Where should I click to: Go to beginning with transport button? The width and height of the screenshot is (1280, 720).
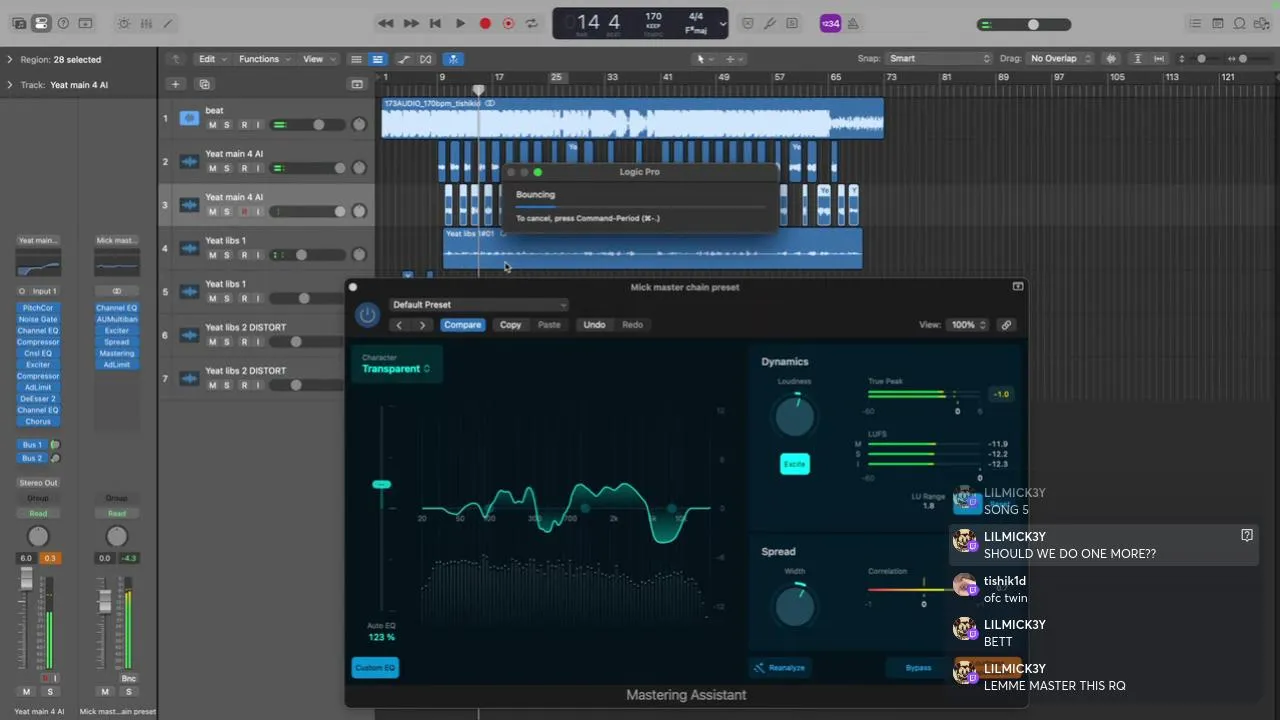click(435, 23)
